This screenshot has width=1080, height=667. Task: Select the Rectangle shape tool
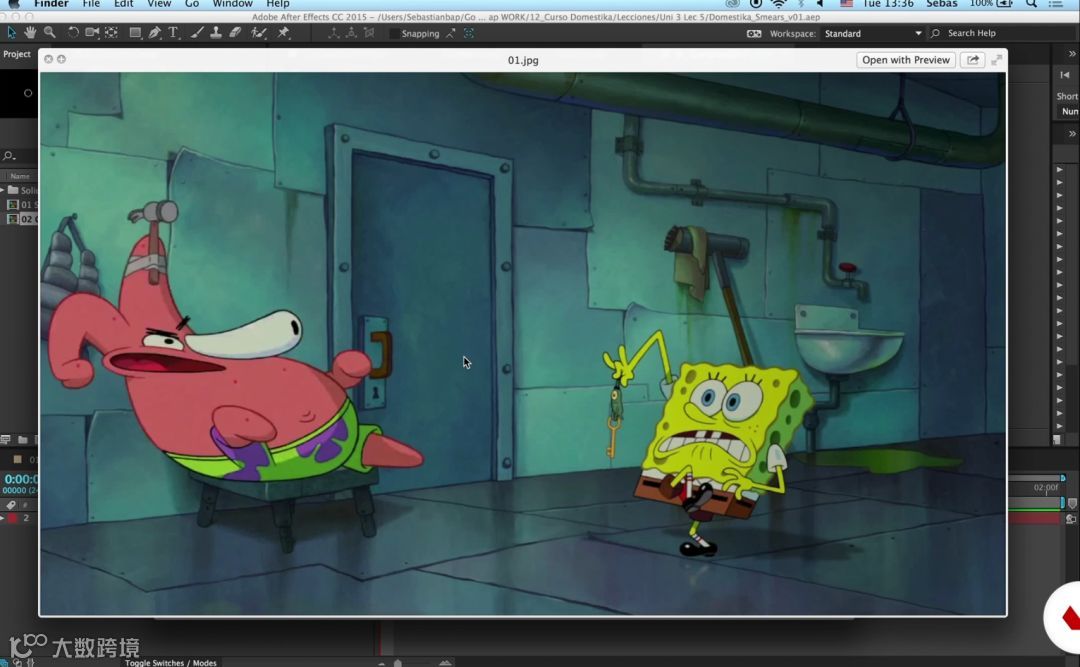[x=135, y=32]
